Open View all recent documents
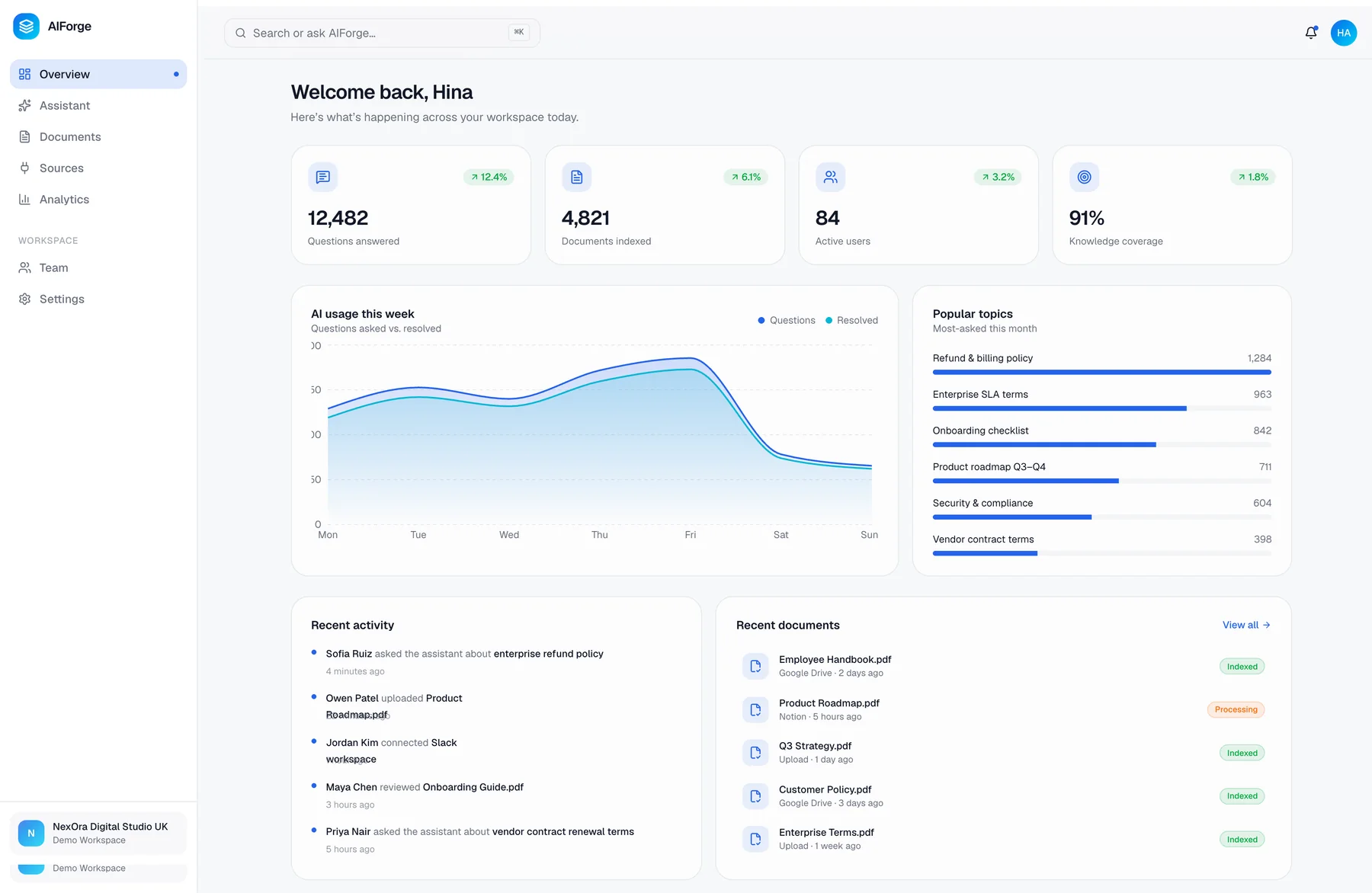 point(1246,625)
